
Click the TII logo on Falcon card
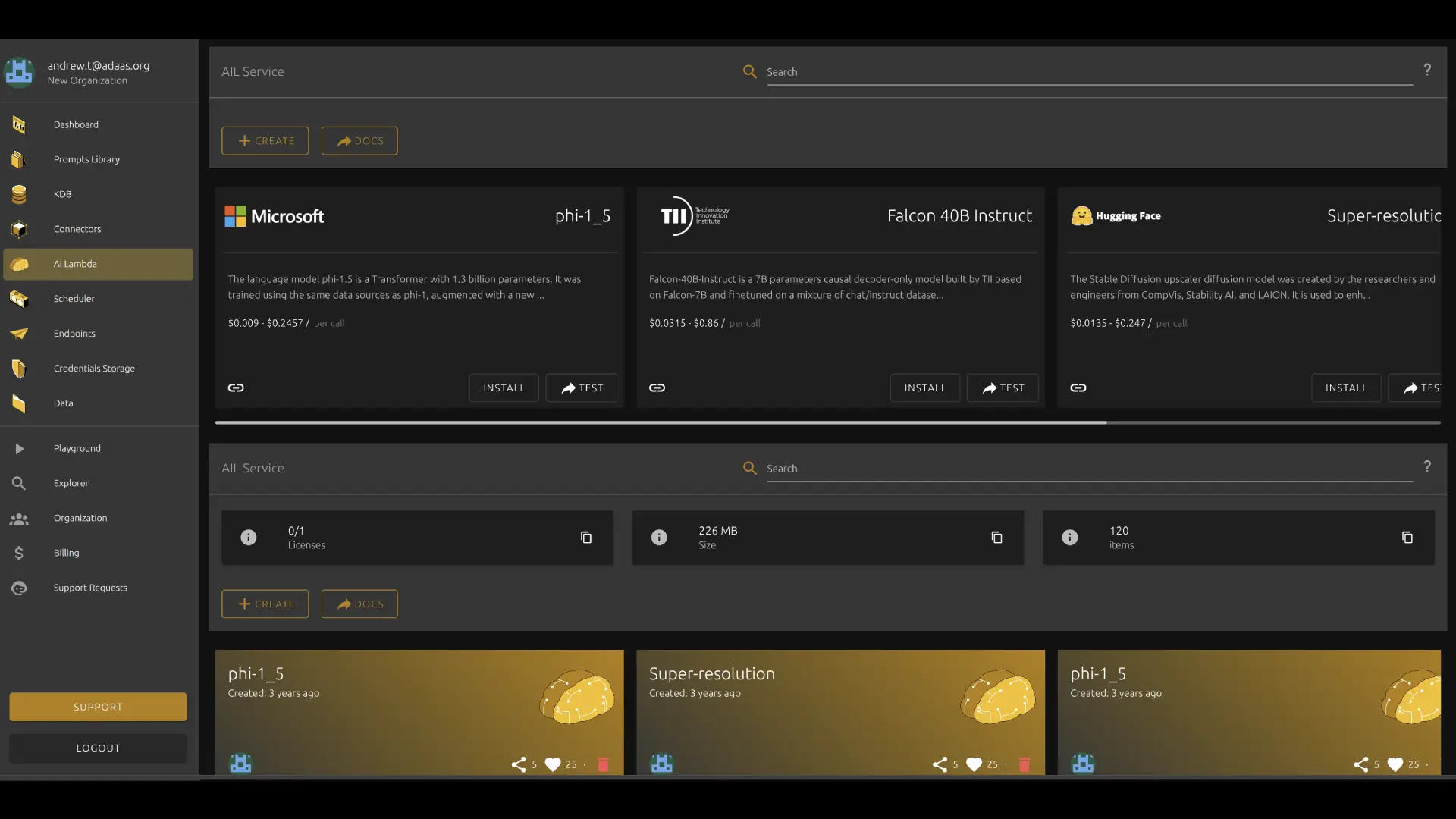(x=695, y=216)
